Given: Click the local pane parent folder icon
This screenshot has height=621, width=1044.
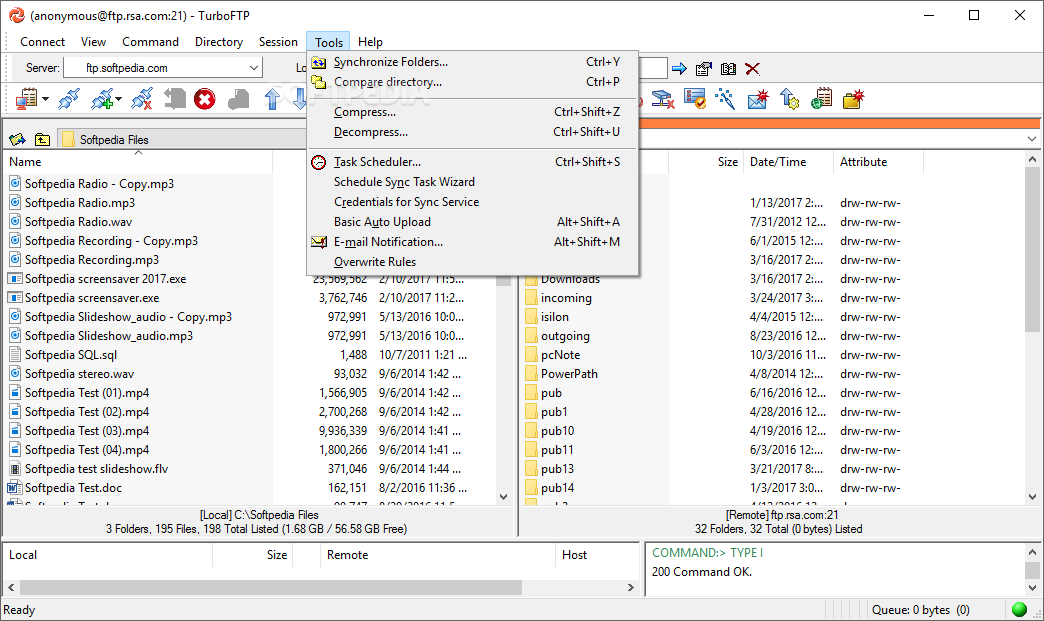Looking at the screenshot, I should 43,139.
